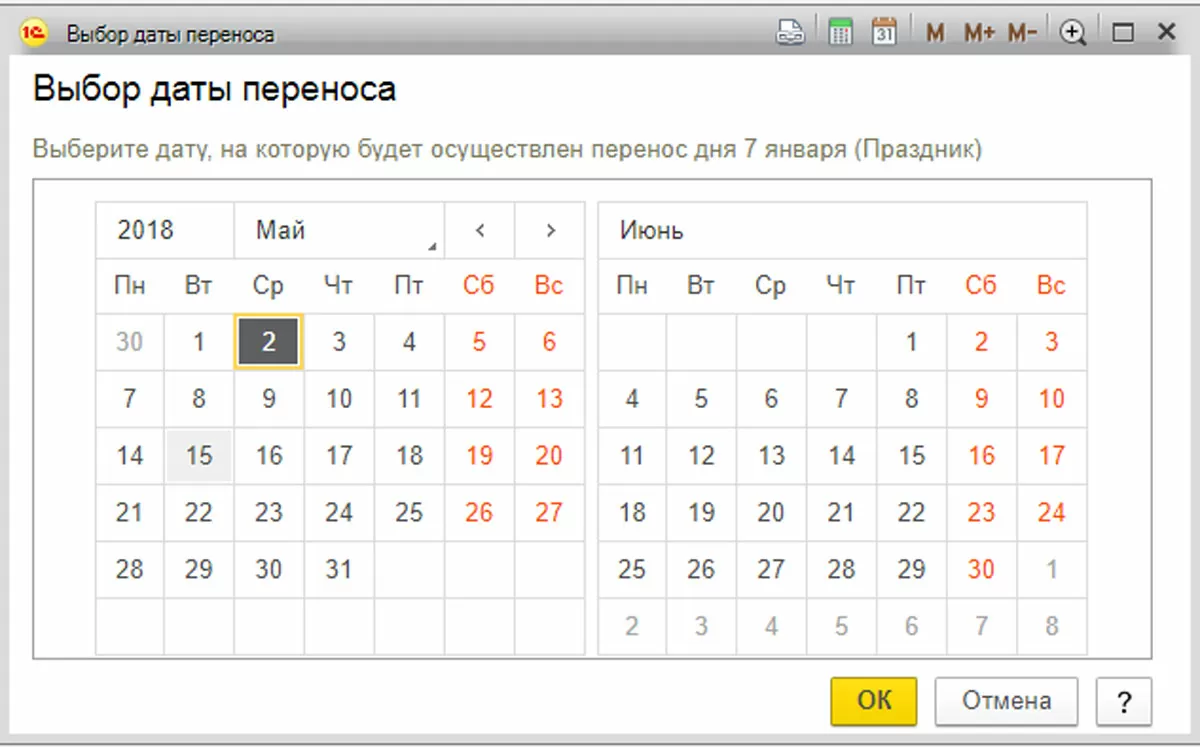Click the M- memory subtract button
The image size is (1200, 747).
[1023, 34]
